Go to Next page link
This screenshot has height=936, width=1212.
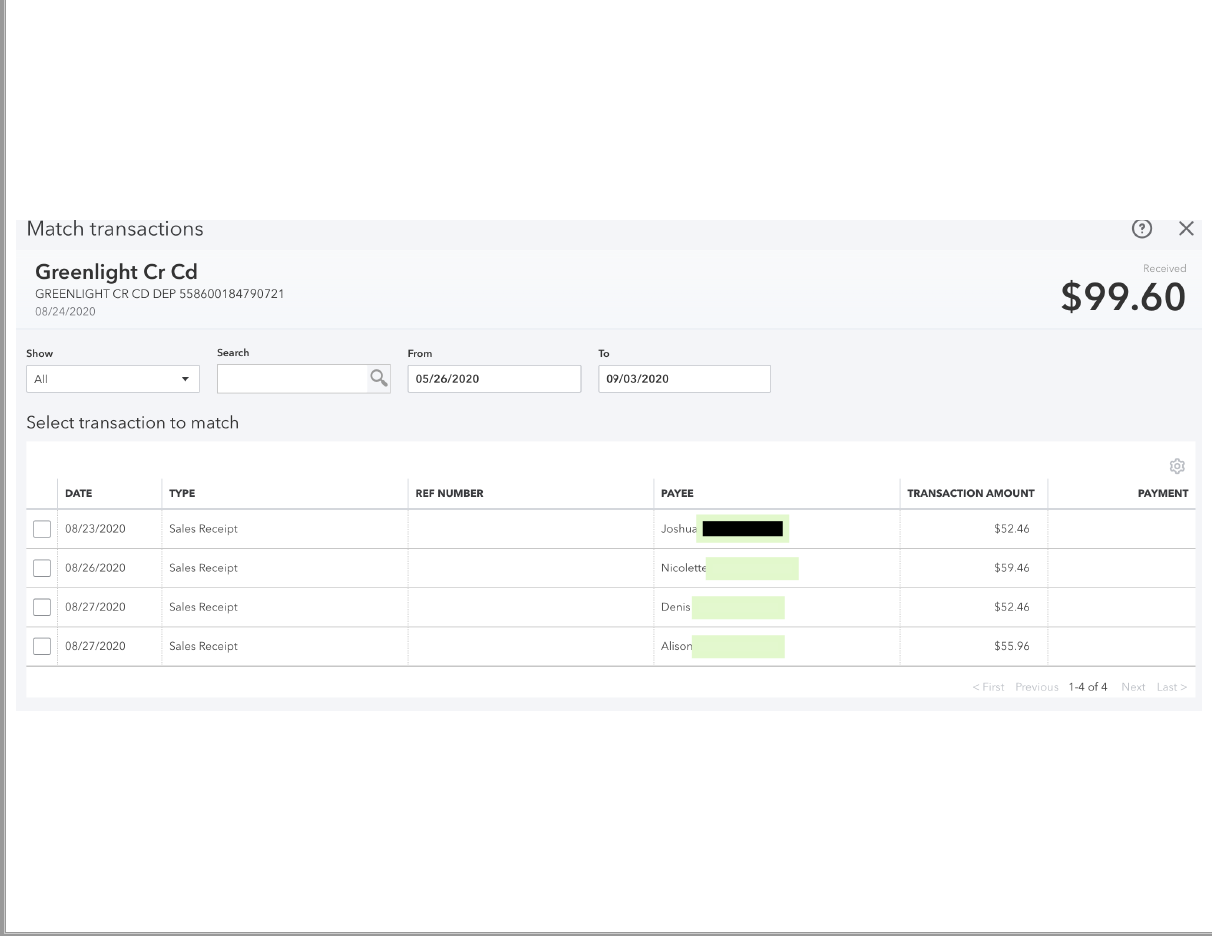tap(1133, 687)
